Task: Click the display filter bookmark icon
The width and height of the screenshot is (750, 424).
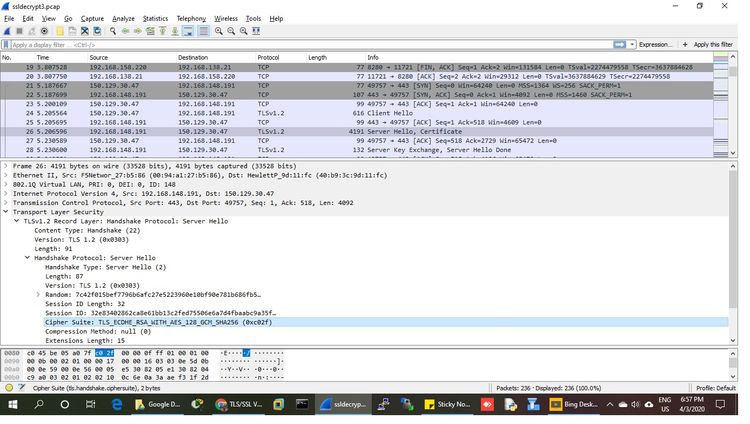Action: pos(7,44)
